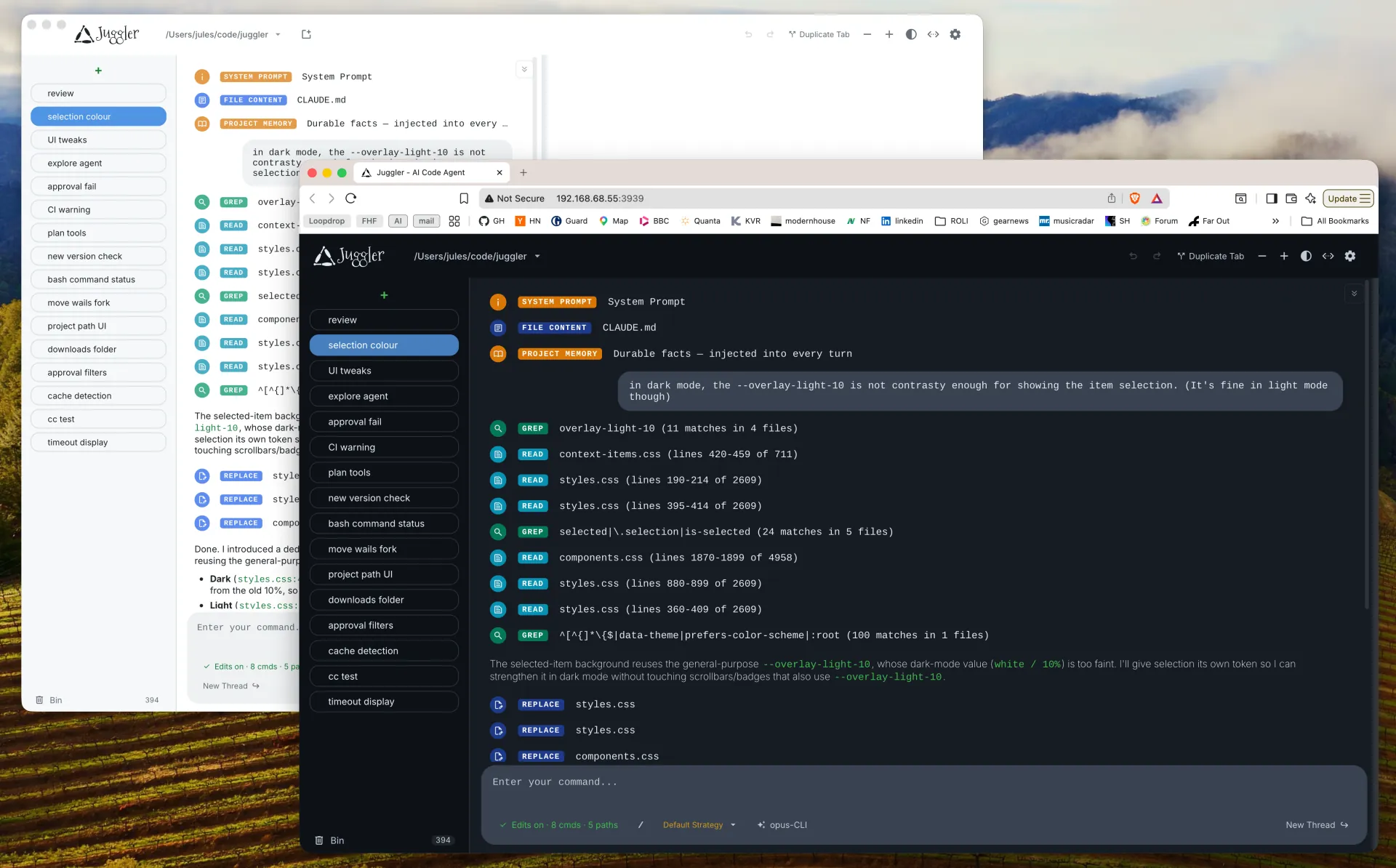Open settings gear in background Juggler window
Viewport: 1396px width, 868px height.
[x=955, y=34]
